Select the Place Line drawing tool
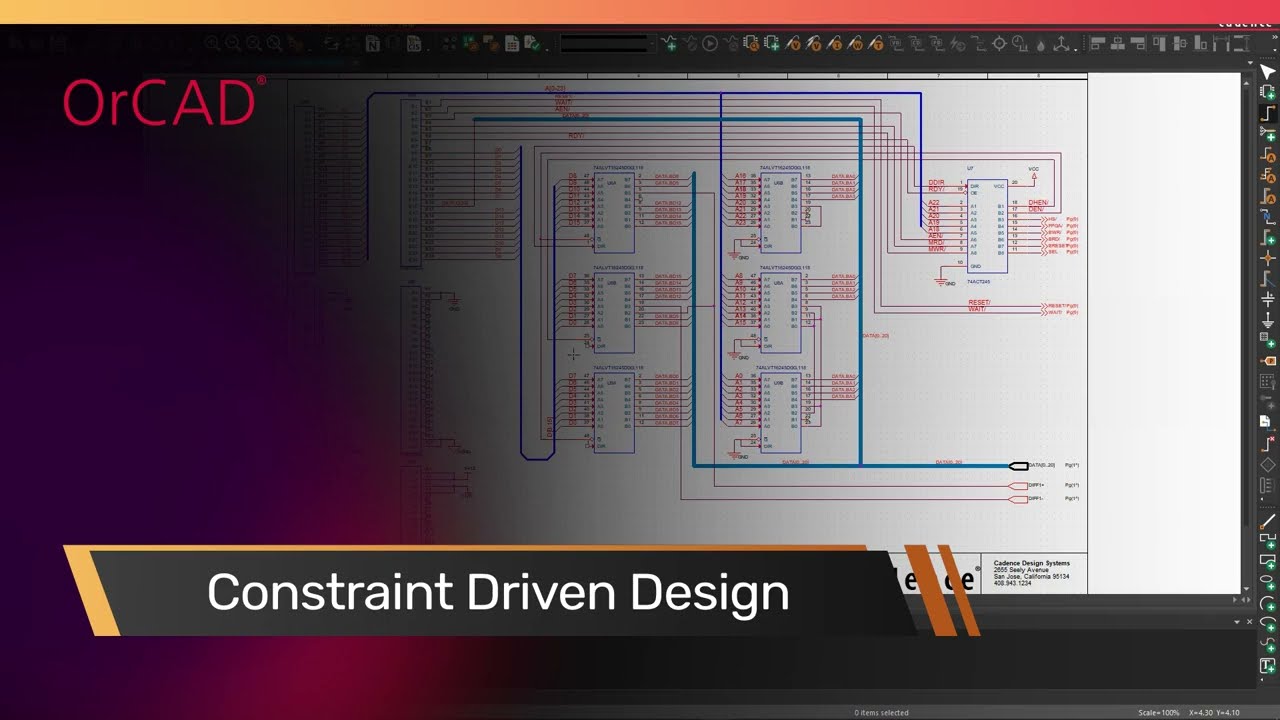 [1268, 520]
